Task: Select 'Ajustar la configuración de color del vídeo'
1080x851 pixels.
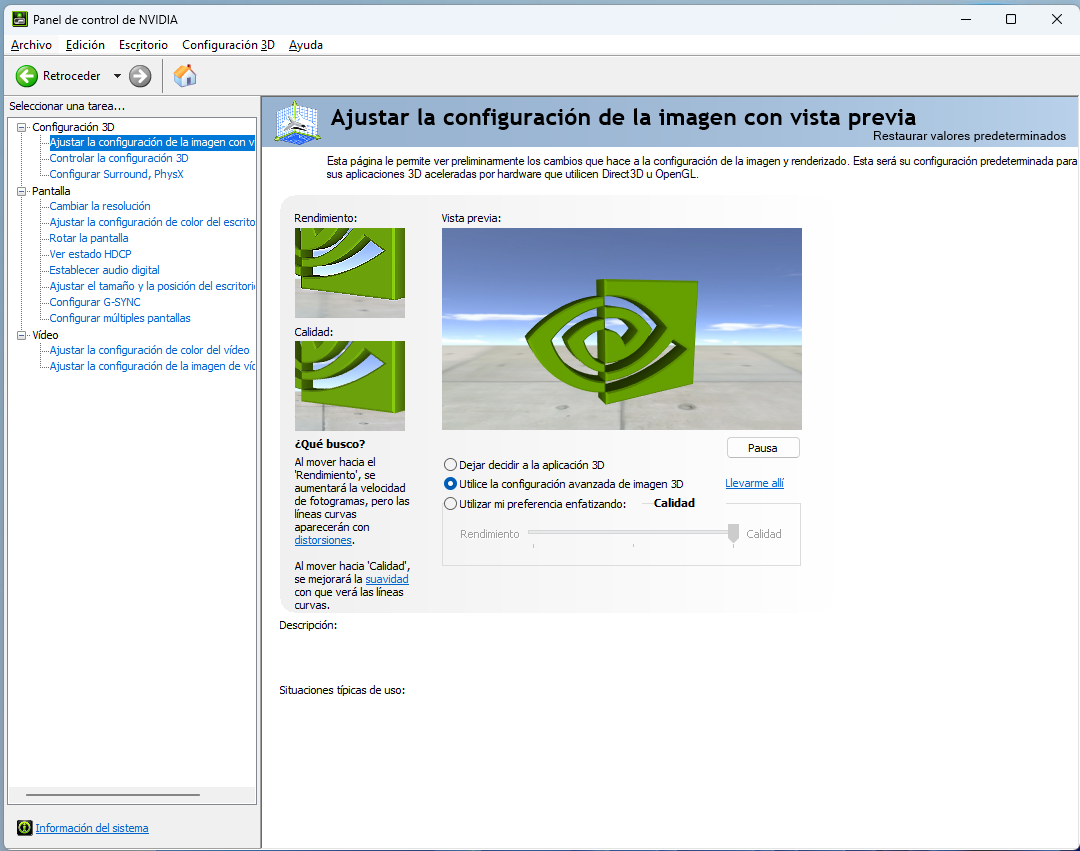Action: (149, 350)
